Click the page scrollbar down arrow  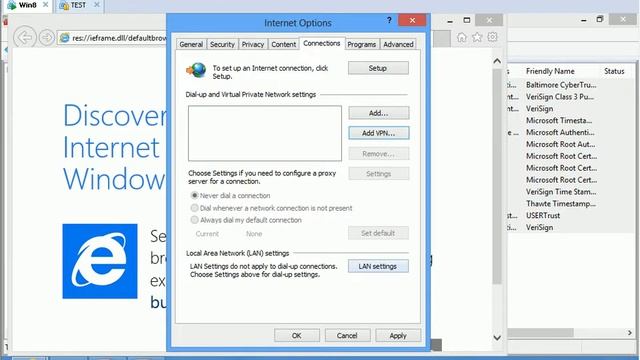point(497,338)
